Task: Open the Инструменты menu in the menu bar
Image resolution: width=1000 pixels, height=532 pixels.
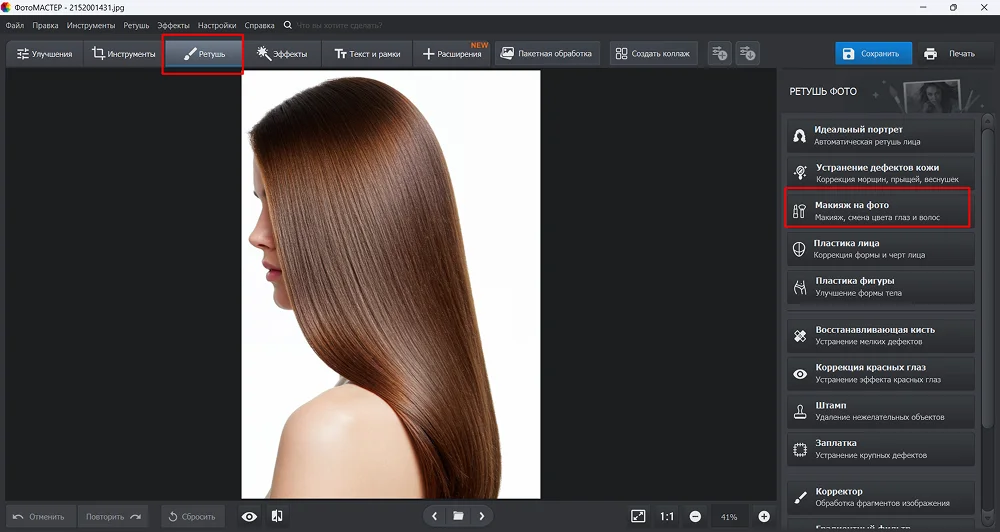Action: pyautogui.click(x=91, y=26)
